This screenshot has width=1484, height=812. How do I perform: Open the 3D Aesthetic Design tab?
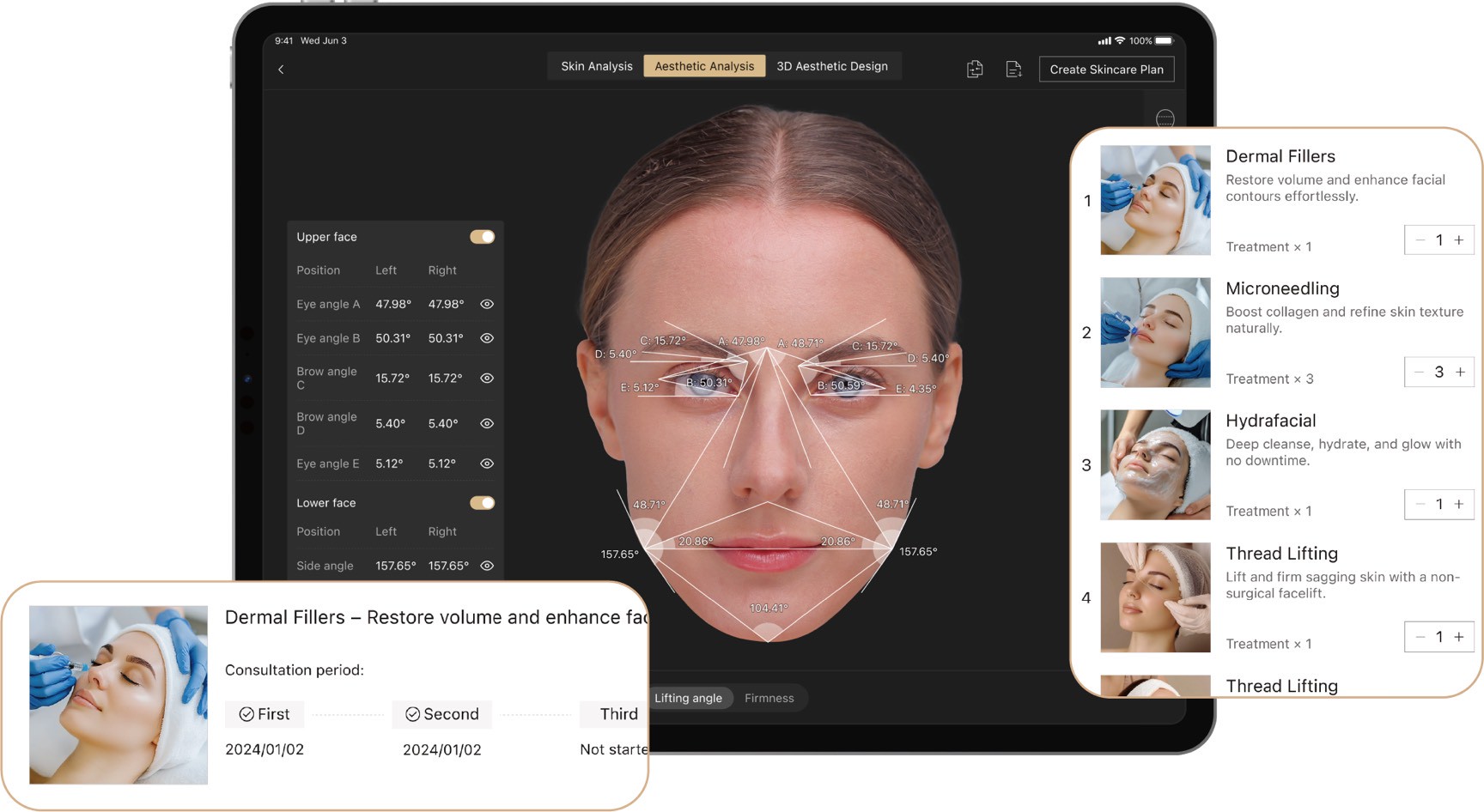click(831, 66)
